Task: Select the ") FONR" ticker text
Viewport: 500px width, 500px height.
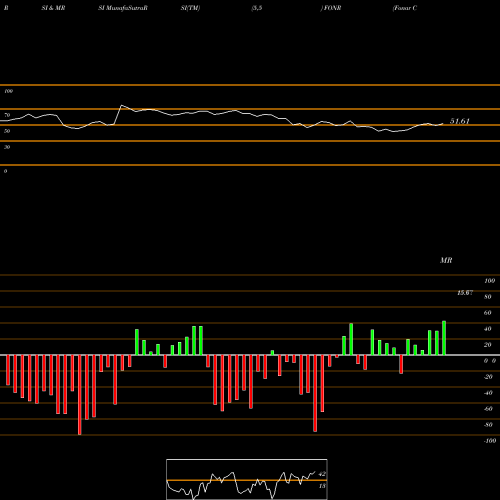Action: tap(331, 8)
